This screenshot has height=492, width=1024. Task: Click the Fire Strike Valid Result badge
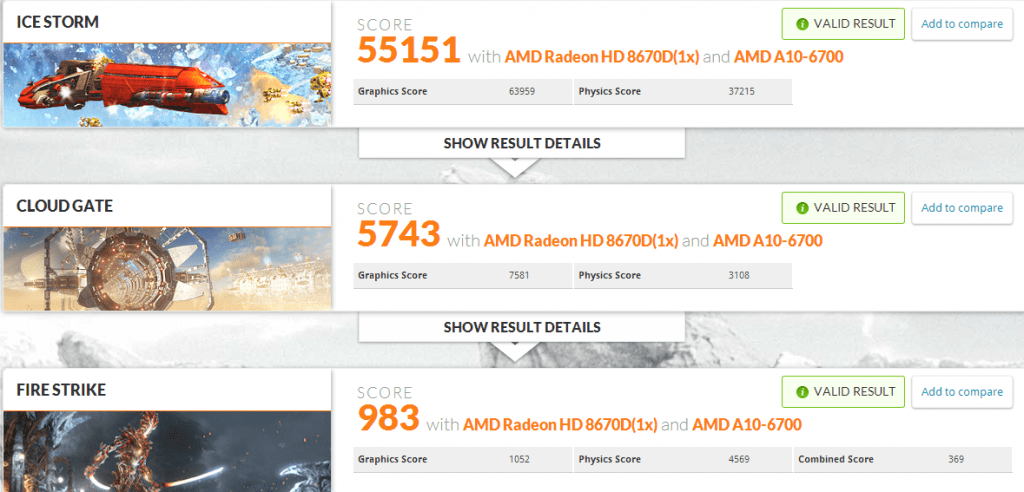click(x=843, y=392)
